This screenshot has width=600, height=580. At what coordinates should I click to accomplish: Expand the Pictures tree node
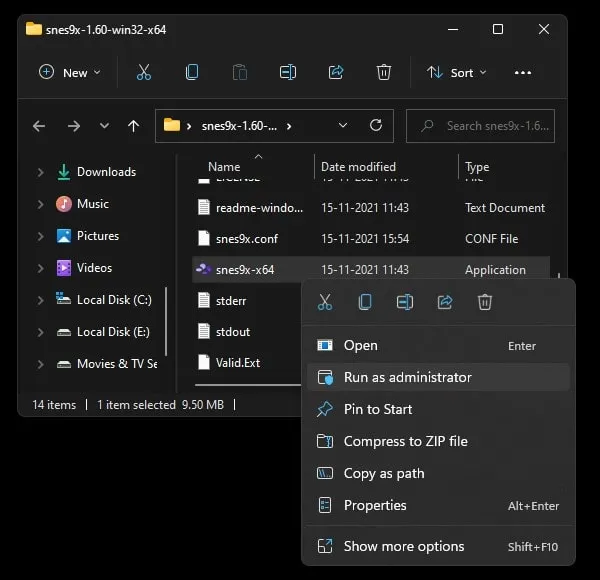[40, 236]
